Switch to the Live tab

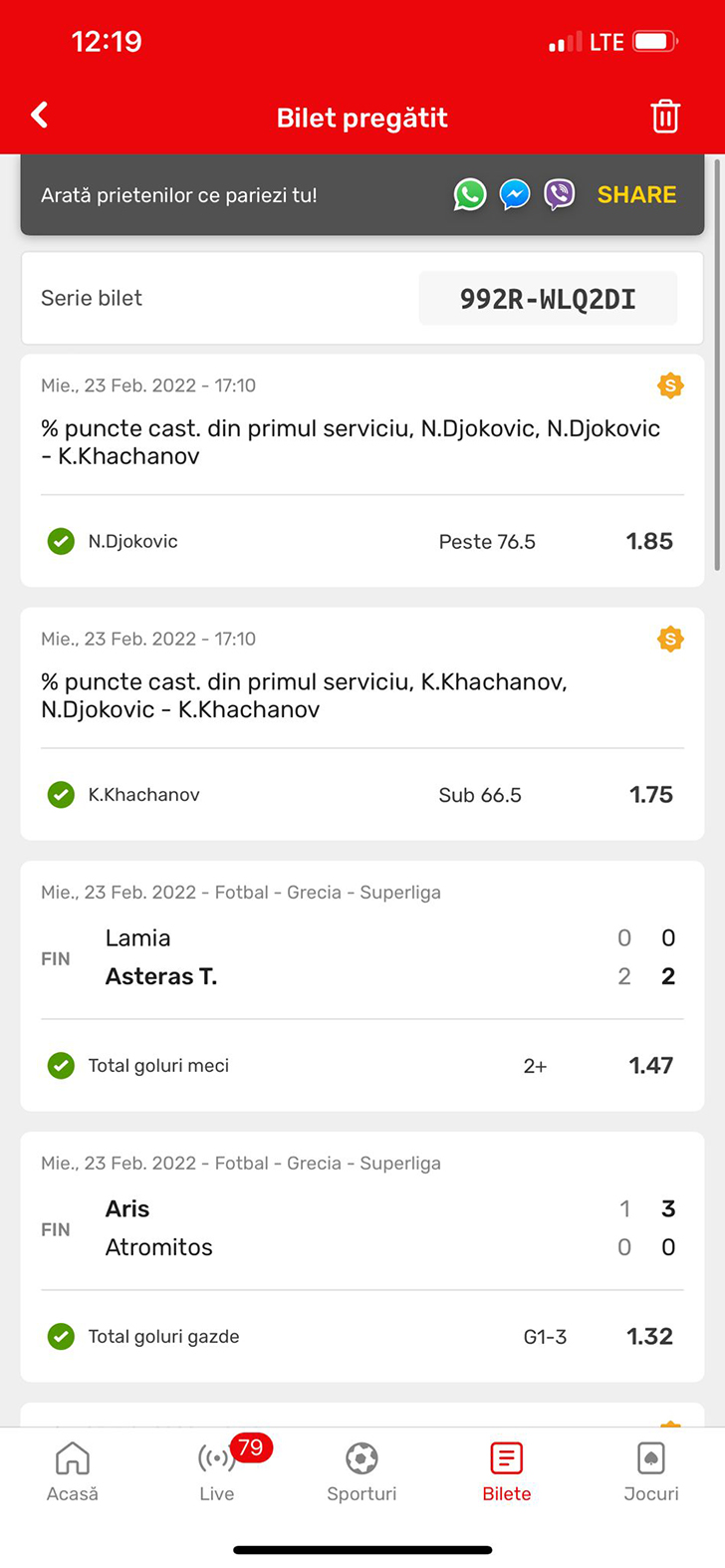click(x=217, y=1472)
